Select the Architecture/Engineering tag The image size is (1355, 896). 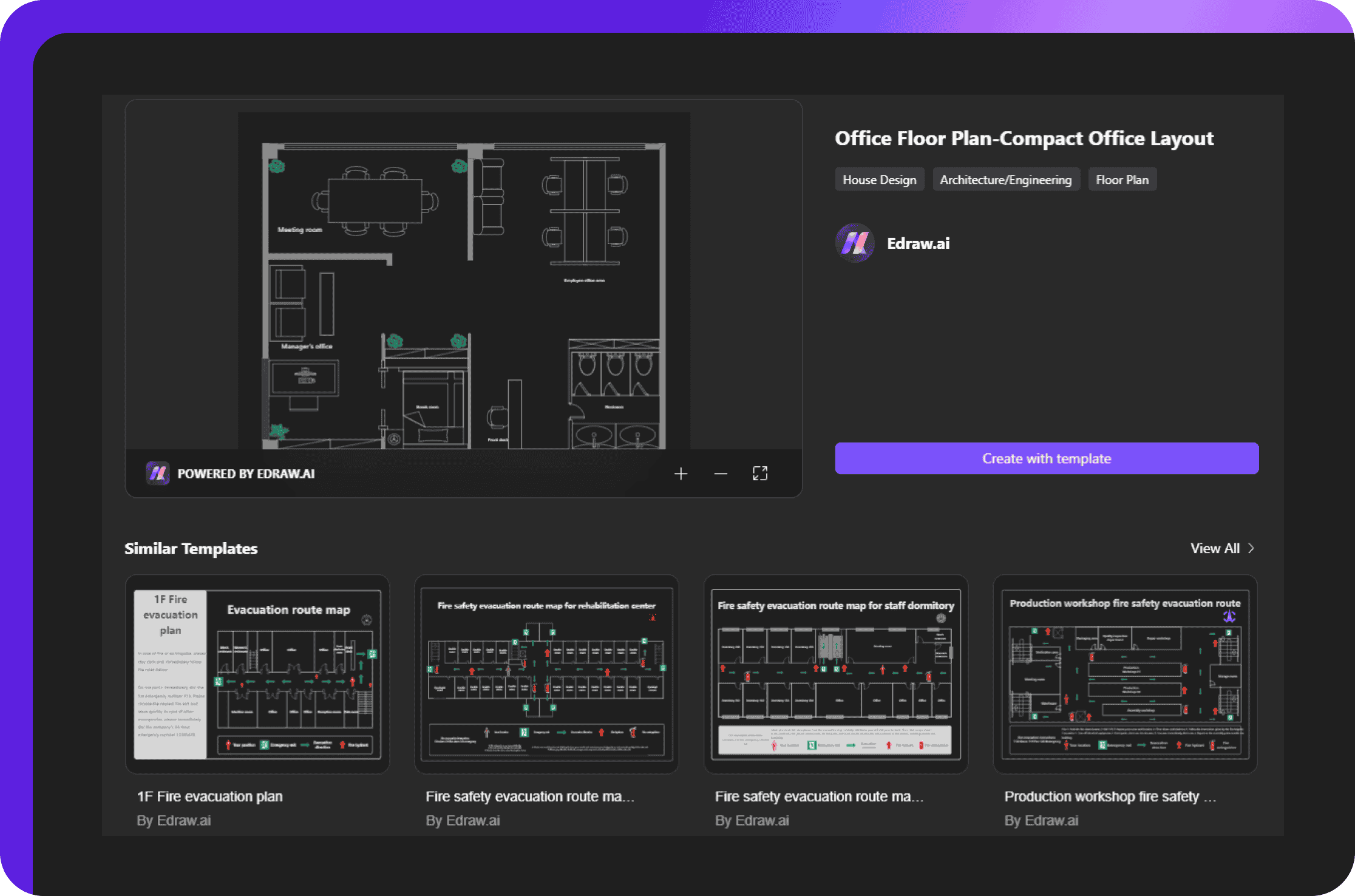[x=1006, y=180]
